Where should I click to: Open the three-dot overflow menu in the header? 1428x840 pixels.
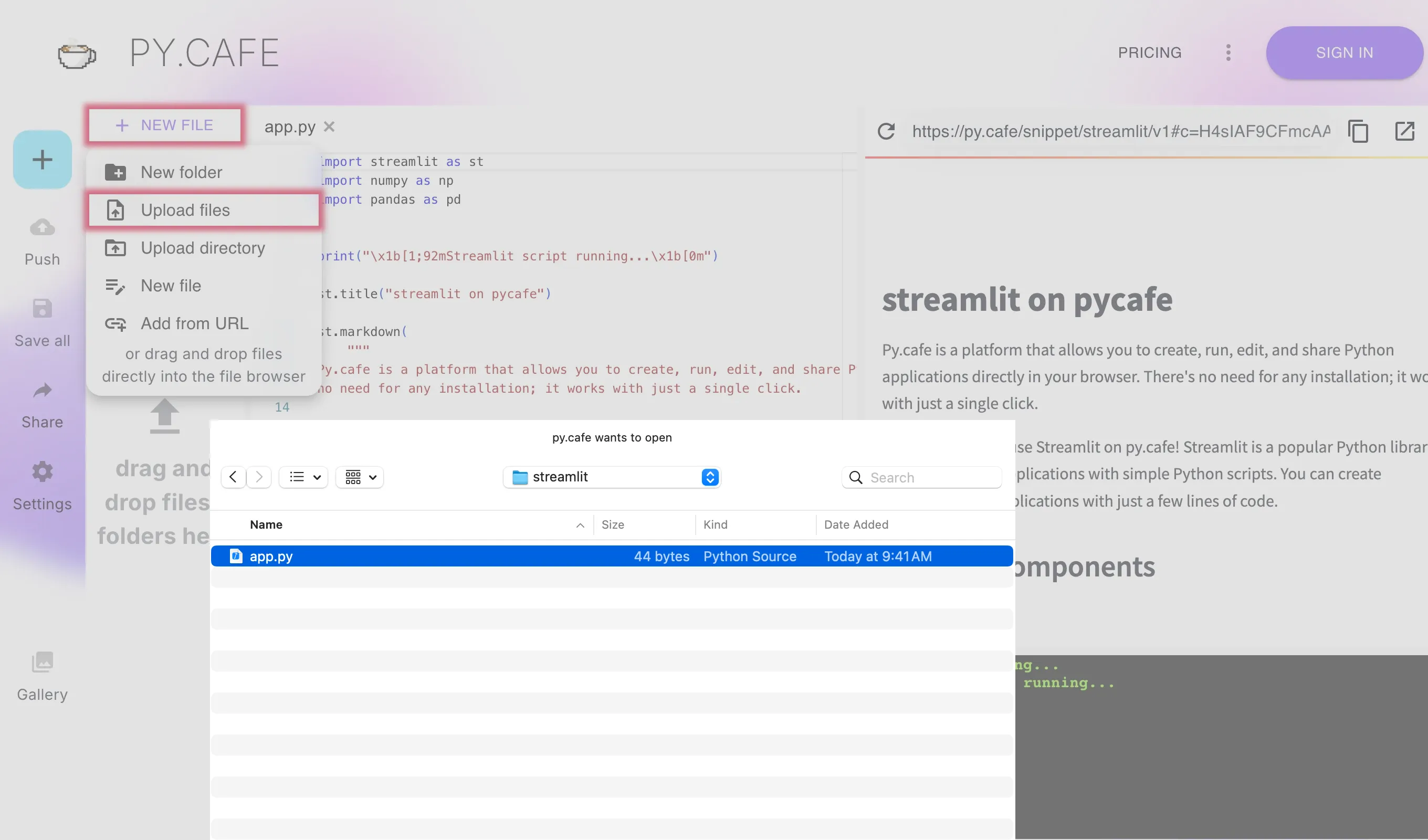(1227, 52)
